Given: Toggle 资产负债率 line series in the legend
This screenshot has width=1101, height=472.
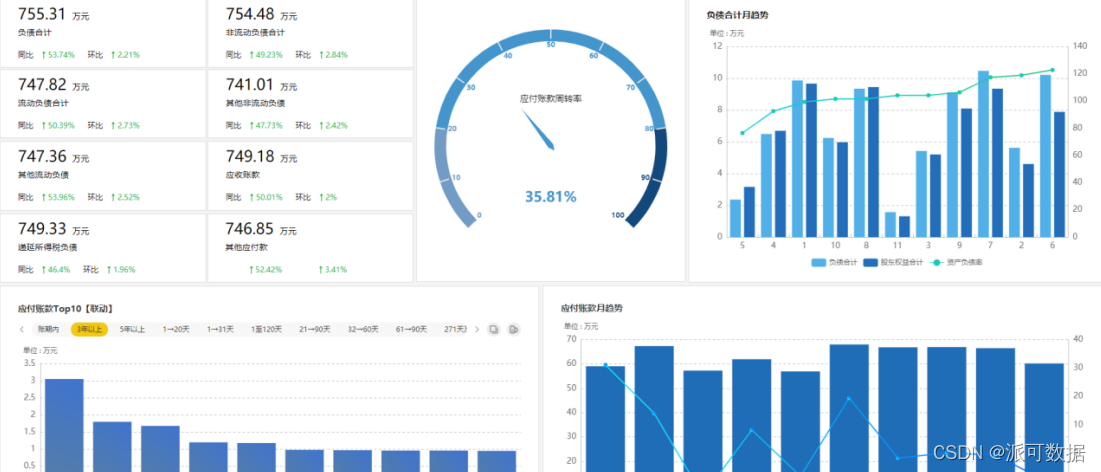Looking at the screenshot, I should click(x=956, y=263).
